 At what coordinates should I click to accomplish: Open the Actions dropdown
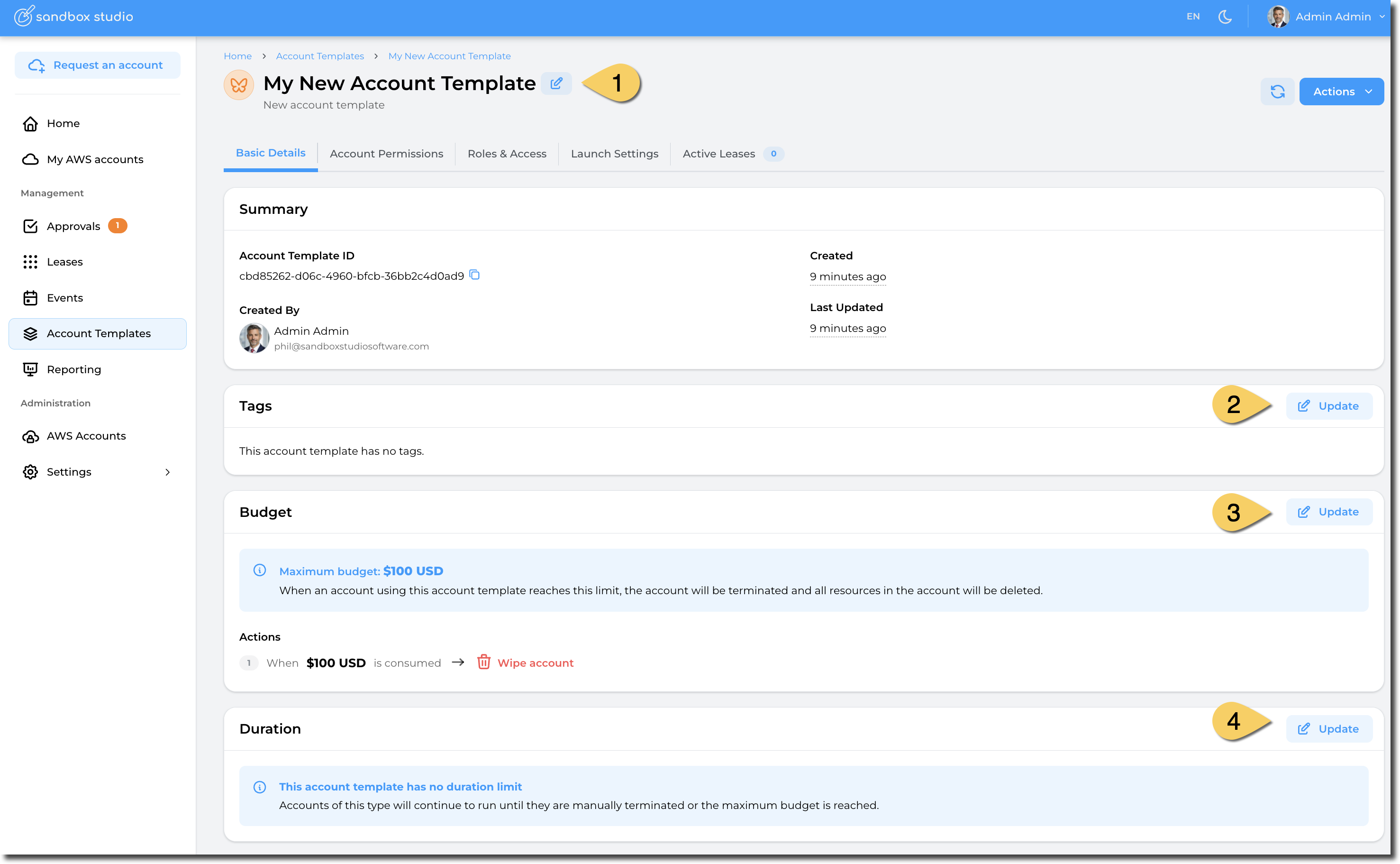1341,92
